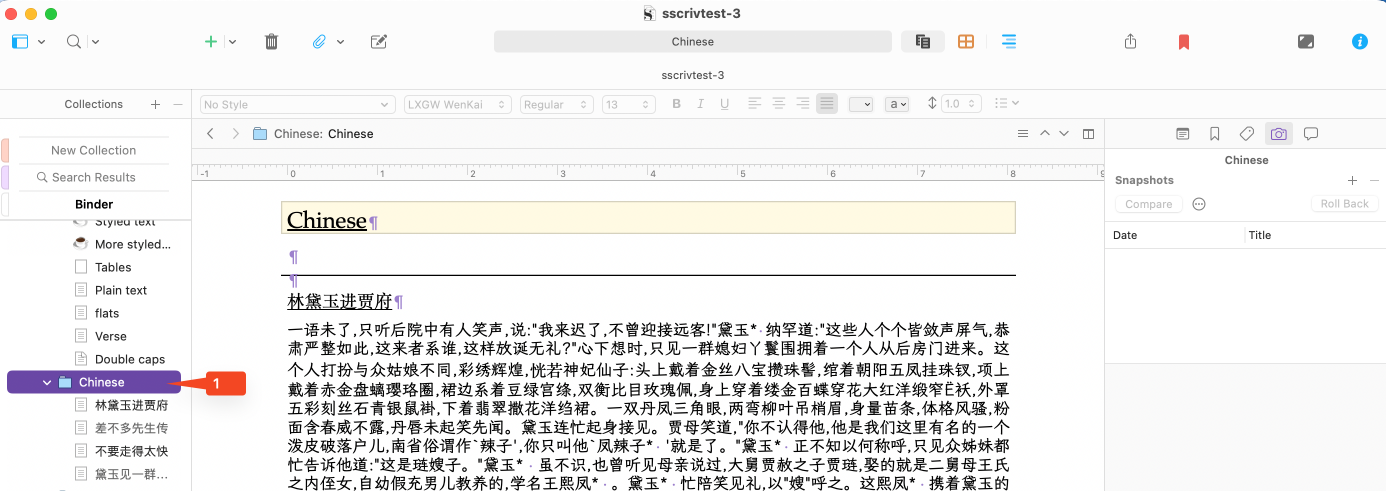The width and height of the screenshot is (1386, 491).
Task: Align text right
Action: [802, 104]
